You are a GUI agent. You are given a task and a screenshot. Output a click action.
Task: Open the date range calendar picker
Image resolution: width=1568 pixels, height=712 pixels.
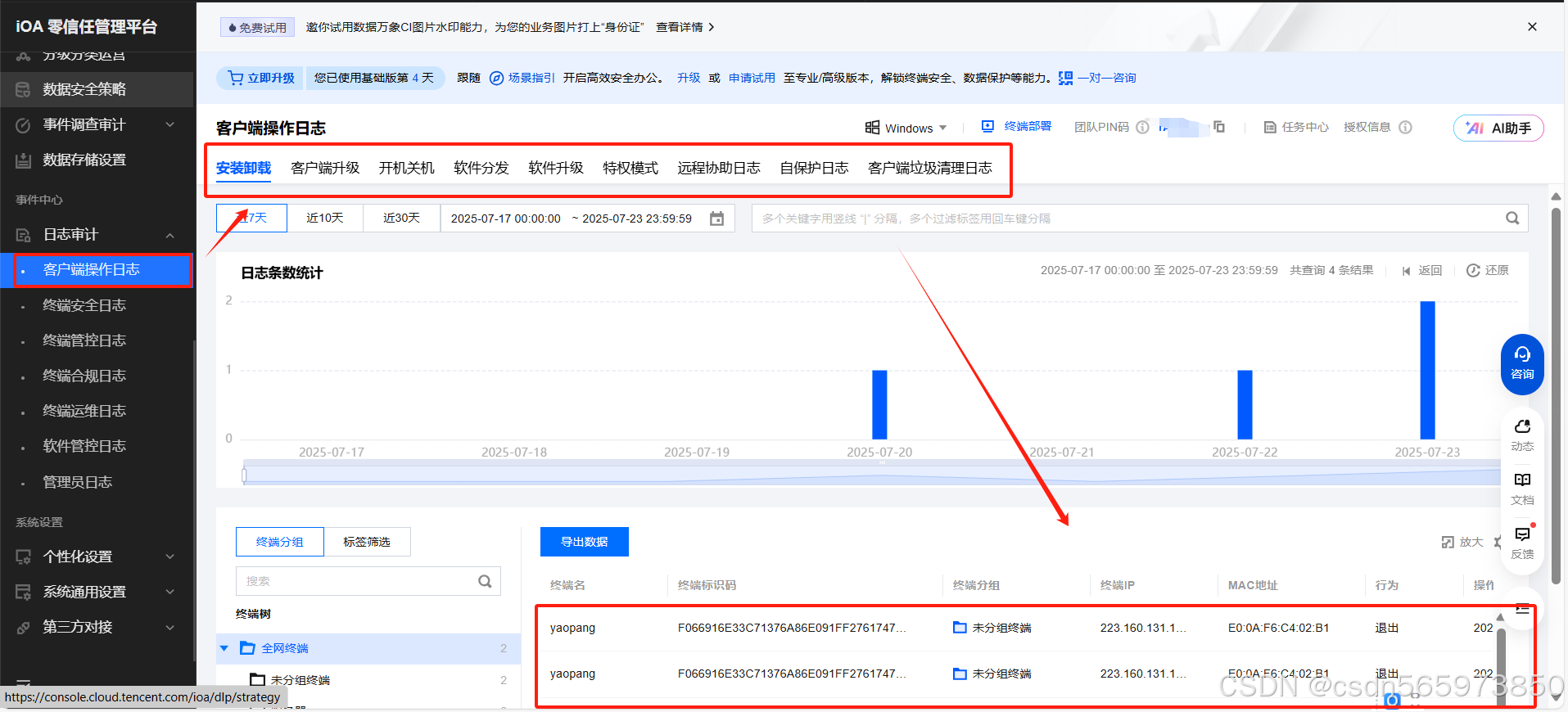716,219
